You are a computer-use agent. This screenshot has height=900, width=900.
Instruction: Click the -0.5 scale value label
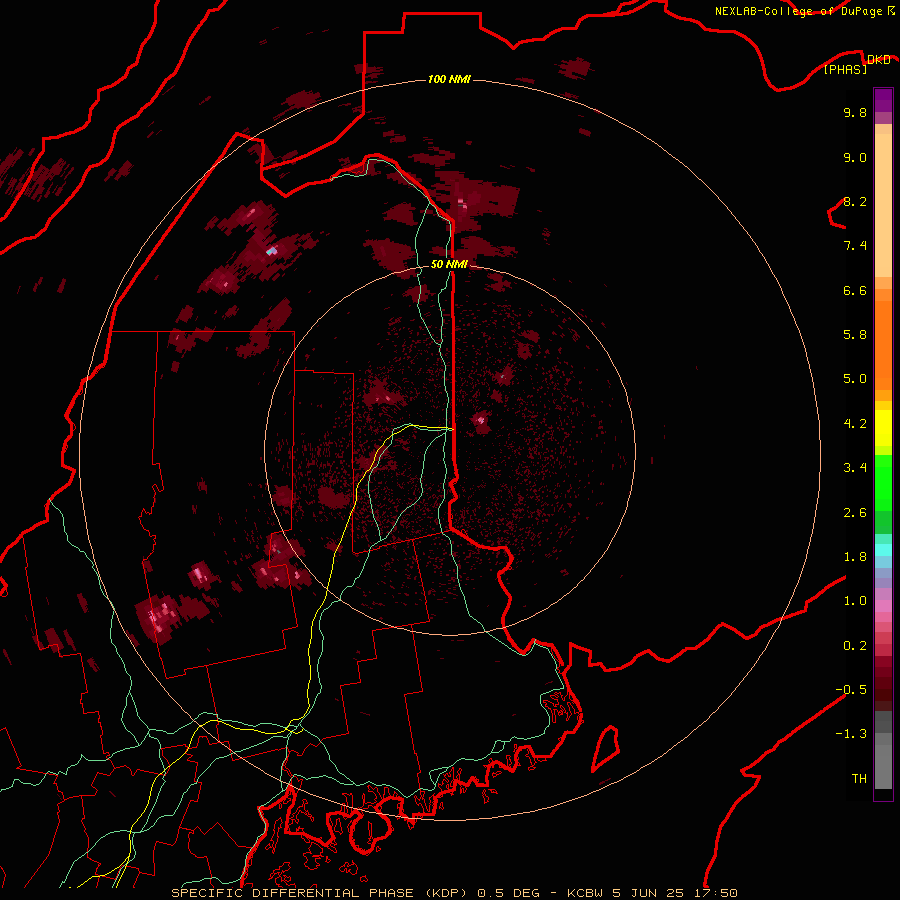pyautogui.click(x=851, y=690)
